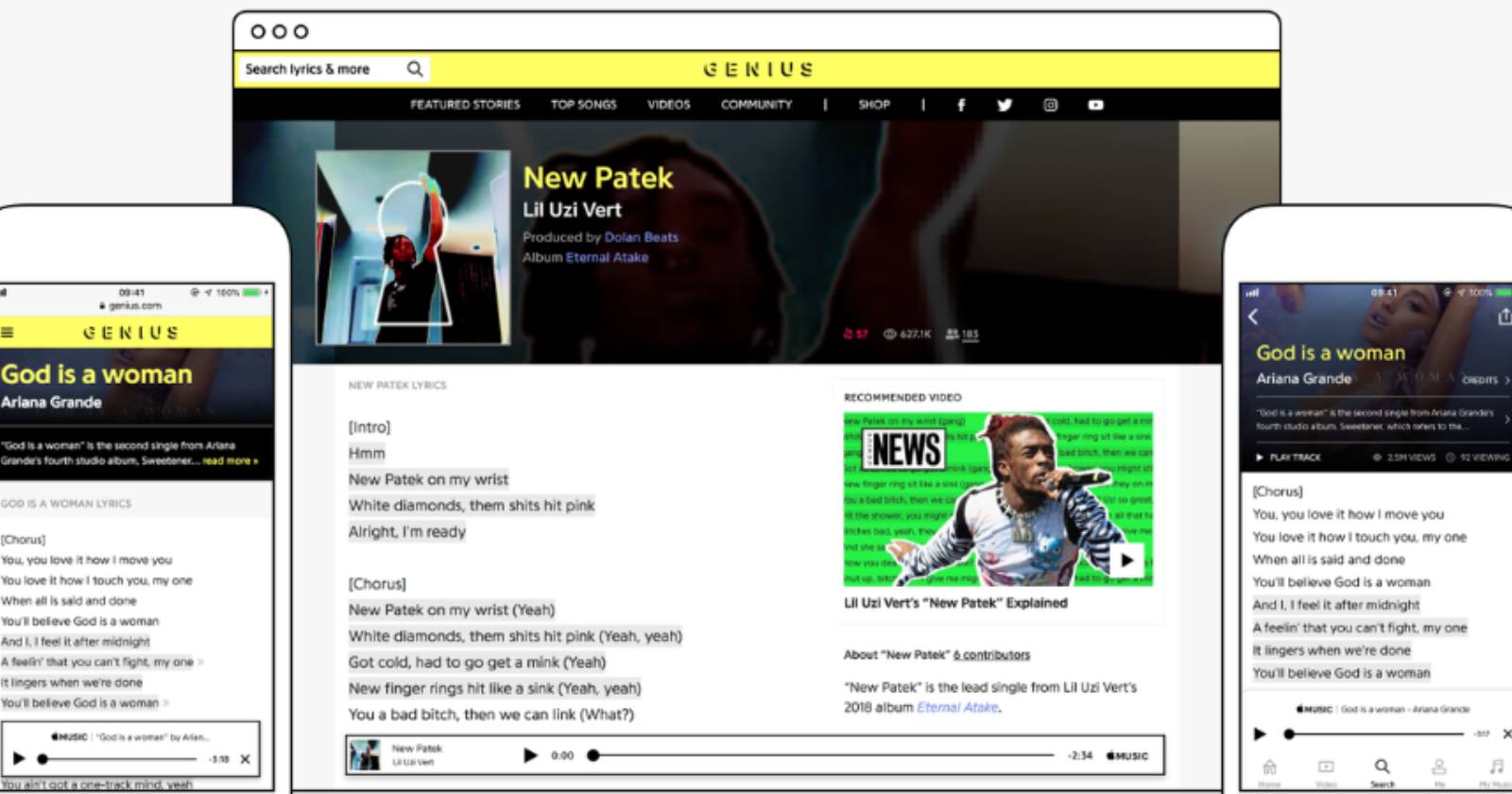This screenshot has height=794, width=1512.
Task: Tap "It lingers when we're done" on right phone
Action: 1332,650
